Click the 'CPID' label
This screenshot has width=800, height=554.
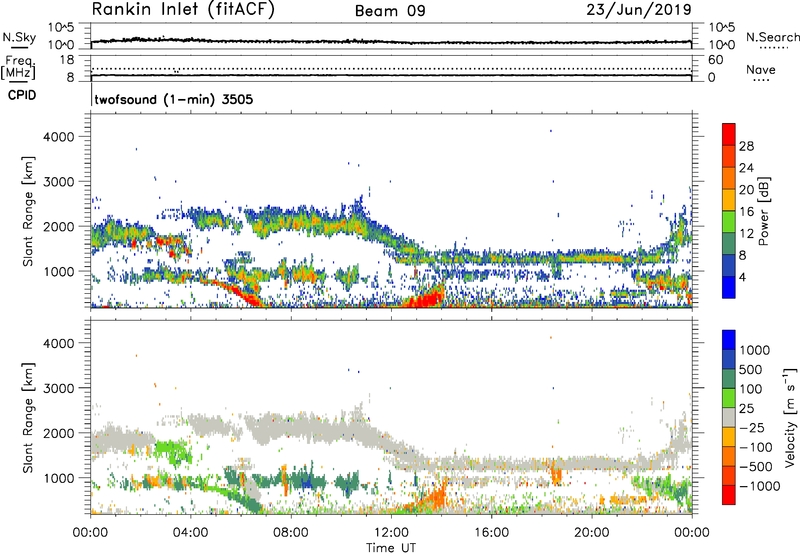22,95
